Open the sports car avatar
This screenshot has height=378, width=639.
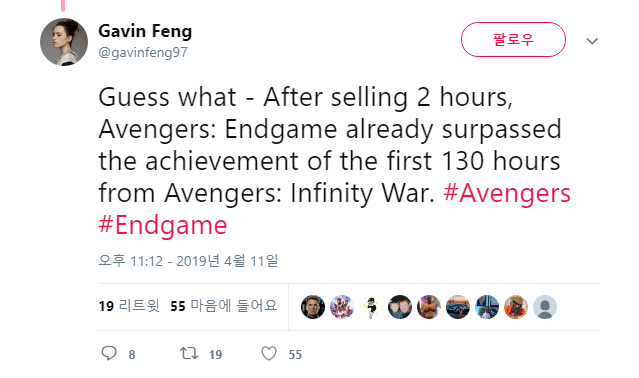[458, 307]
